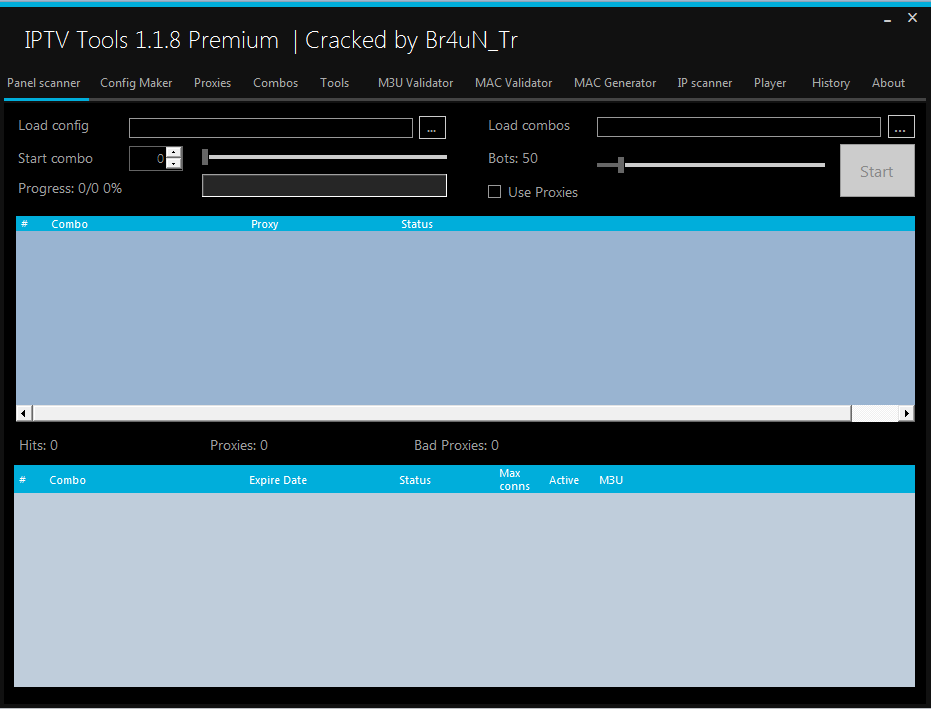The height and width of the screenshot is (709, 931).
Task: Sort upper list by Proxy column
Action: tap(264, 224)
